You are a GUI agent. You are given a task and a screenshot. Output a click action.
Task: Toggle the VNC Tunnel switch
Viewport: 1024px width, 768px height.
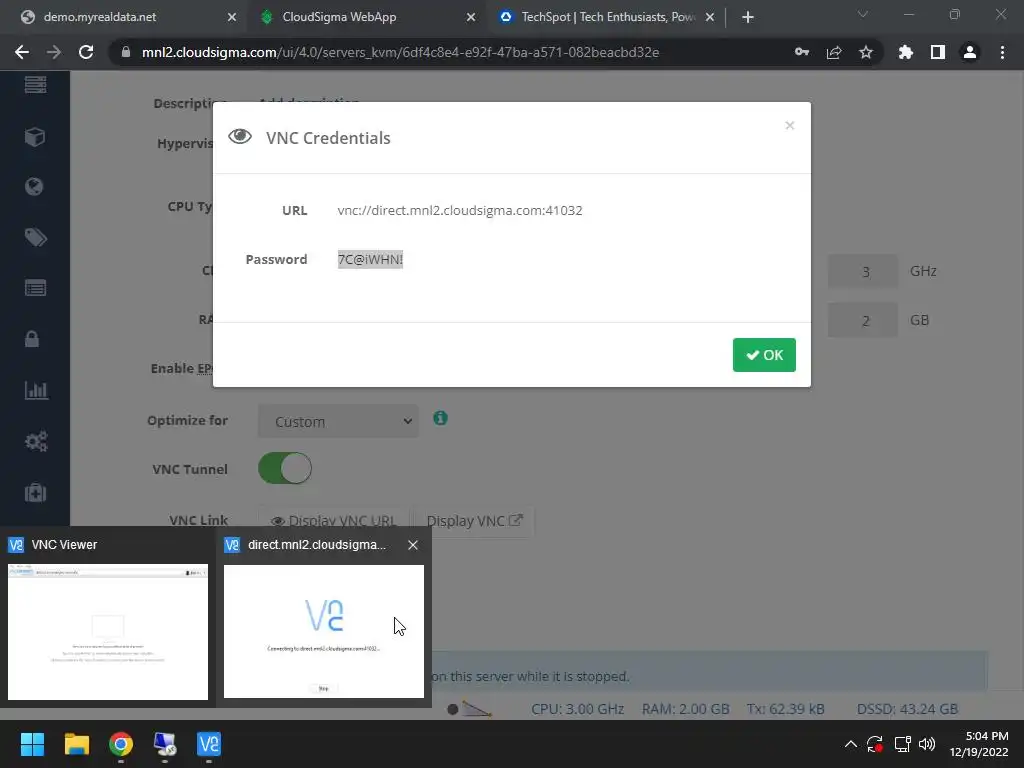point(285,468)
